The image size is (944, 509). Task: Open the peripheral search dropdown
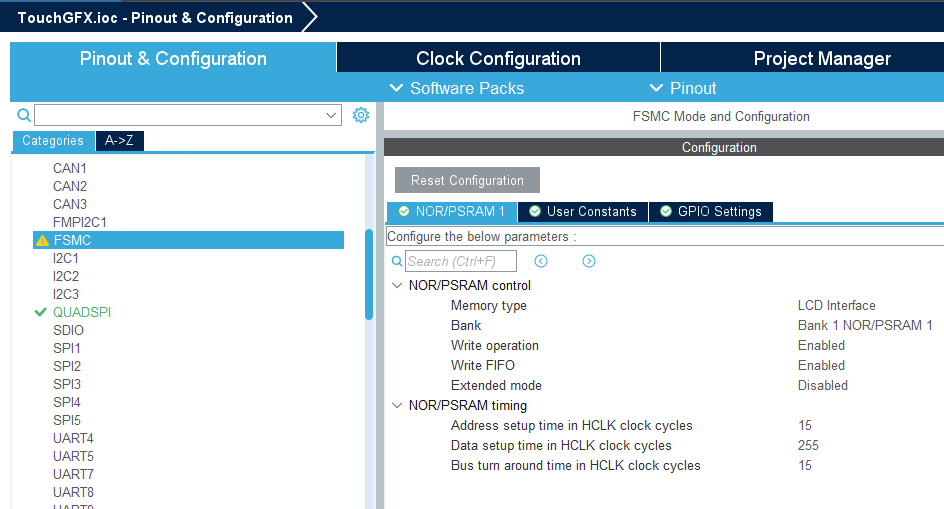click(x=332, y=116)
